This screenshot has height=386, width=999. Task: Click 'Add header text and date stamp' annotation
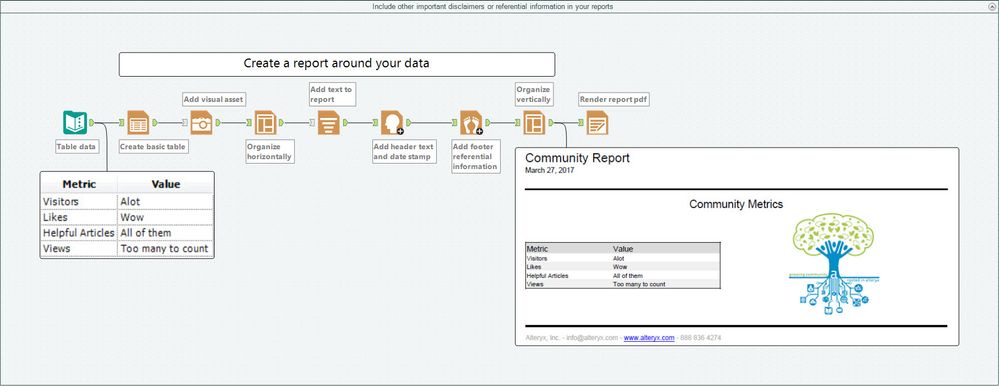tap(404, 152)
